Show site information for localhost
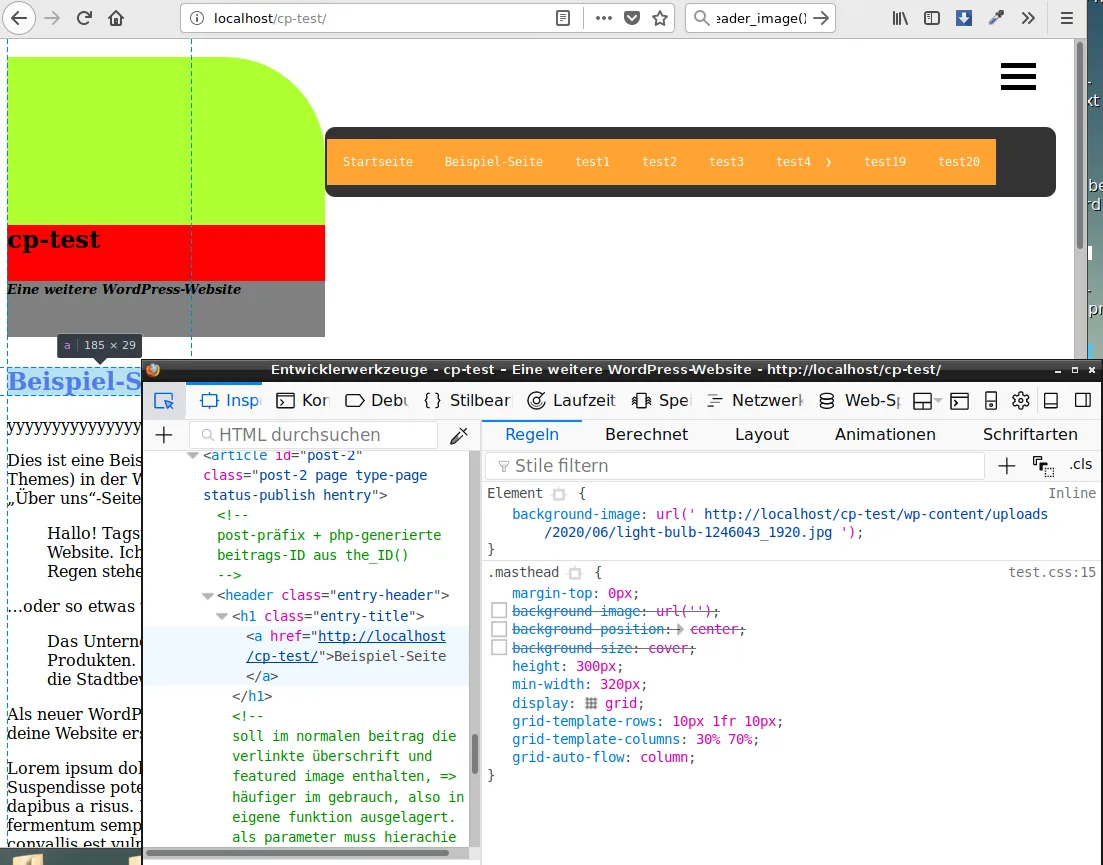The width and height of the screenshot is (1103, 865). point(198,18)
